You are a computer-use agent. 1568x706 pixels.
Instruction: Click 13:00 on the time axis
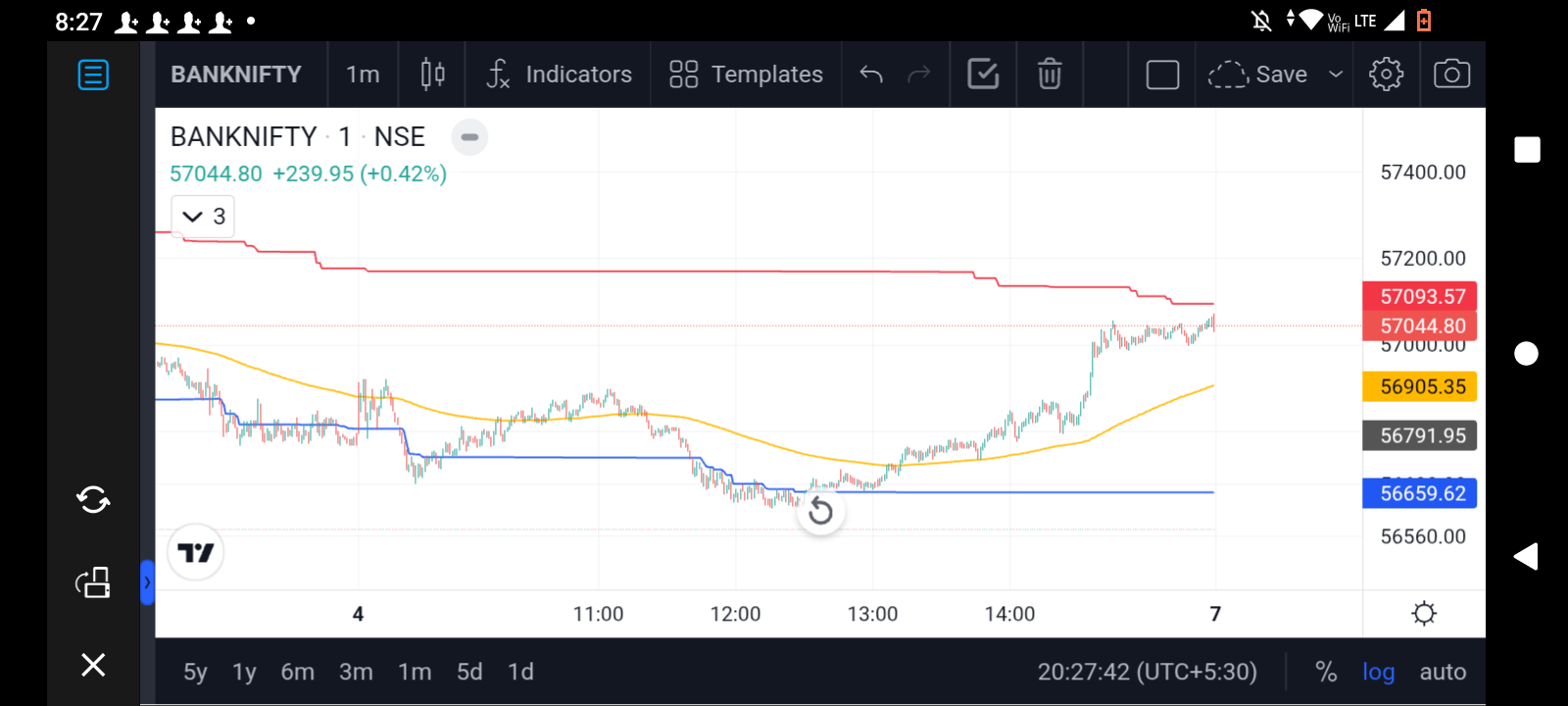tap(872, 614)
